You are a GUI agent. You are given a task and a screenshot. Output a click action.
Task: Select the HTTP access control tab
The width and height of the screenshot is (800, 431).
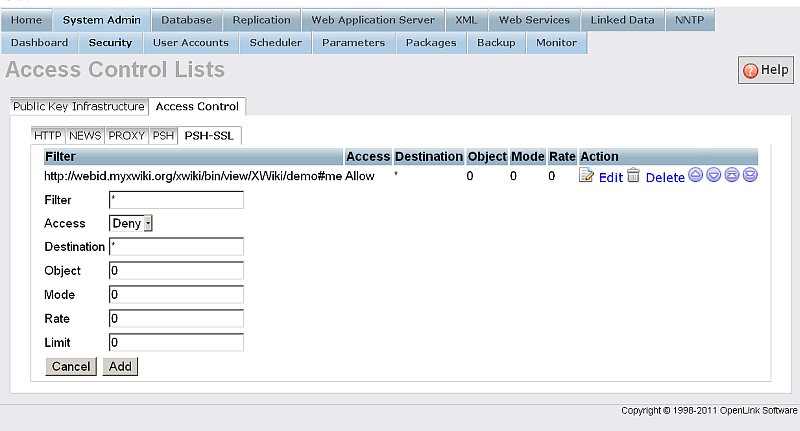tap(47, 135)
